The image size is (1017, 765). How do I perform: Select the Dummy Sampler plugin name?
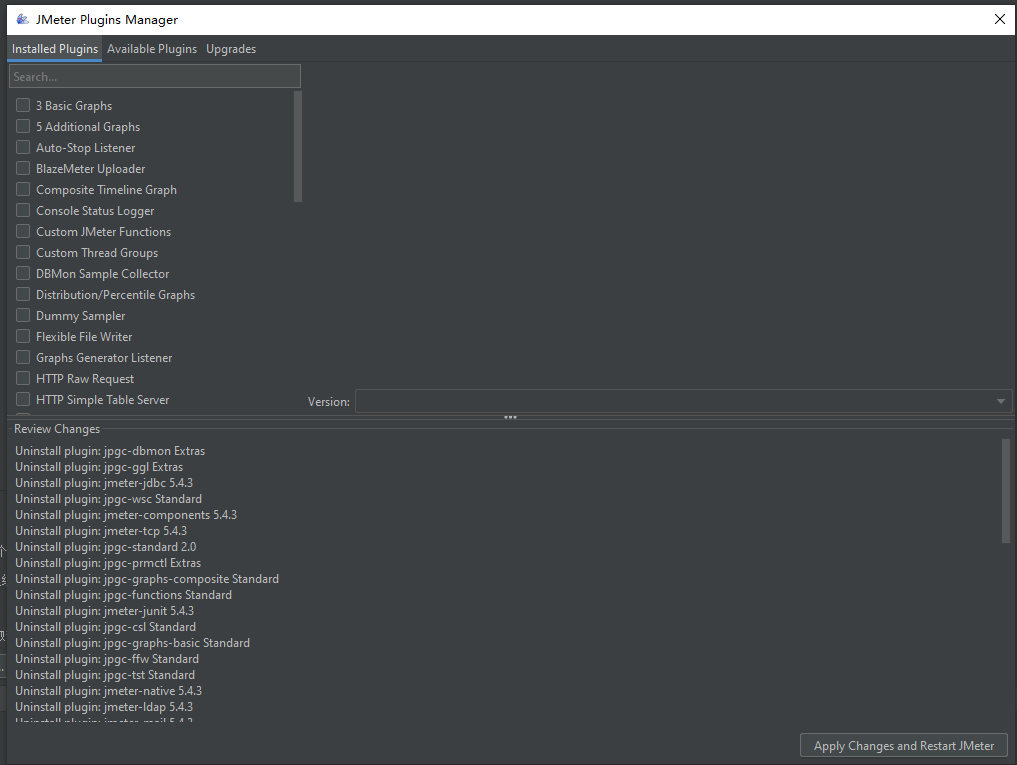click(x=80, y=316)
